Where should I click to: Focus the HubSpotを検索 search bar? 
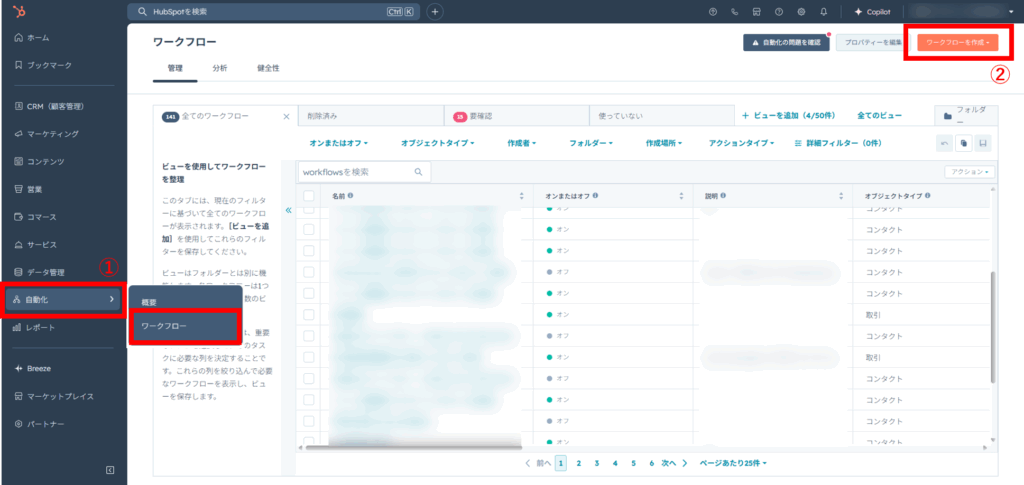pyautogui.click(x=273, y=11)
